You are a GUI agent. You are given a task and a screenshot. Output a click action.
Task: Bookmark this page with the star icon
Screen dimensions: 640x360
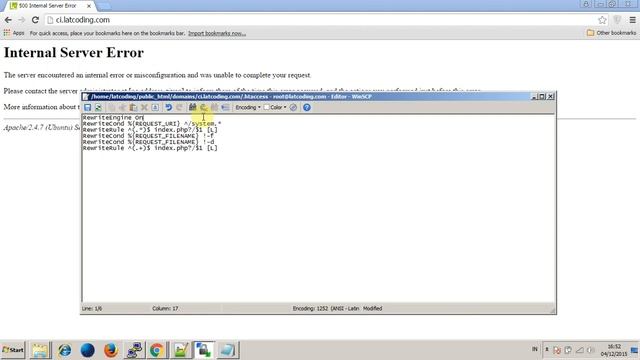pos(602,20)
